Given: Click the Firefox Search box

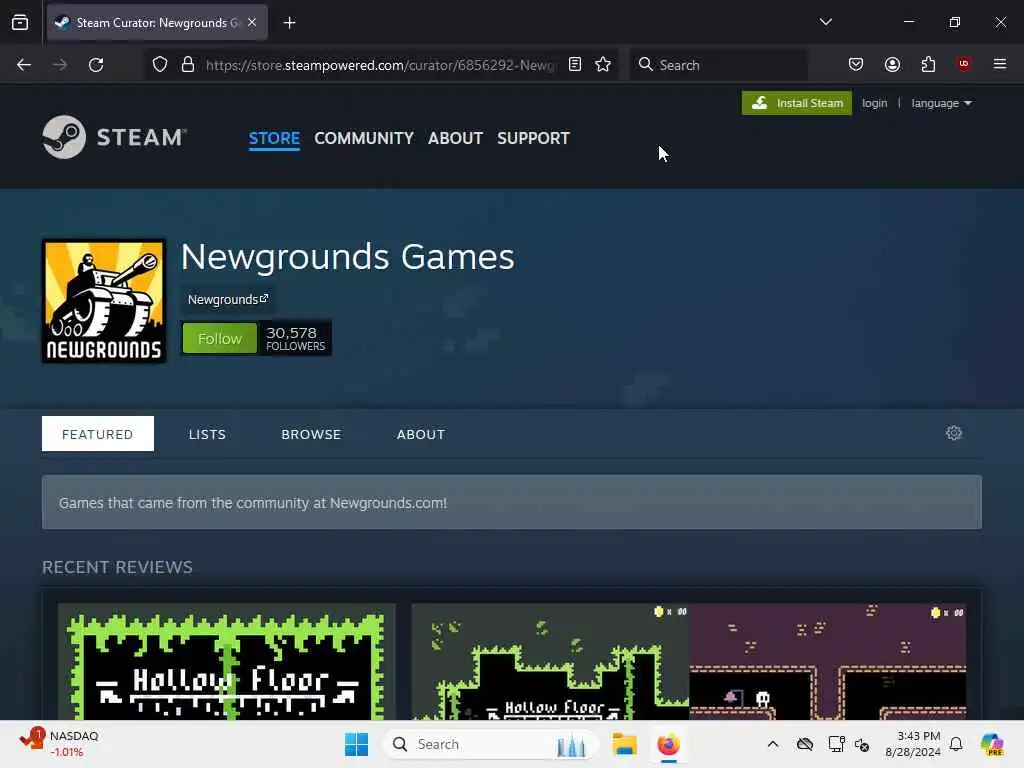Looking at the screenshot, I should (x=718, y=65).
